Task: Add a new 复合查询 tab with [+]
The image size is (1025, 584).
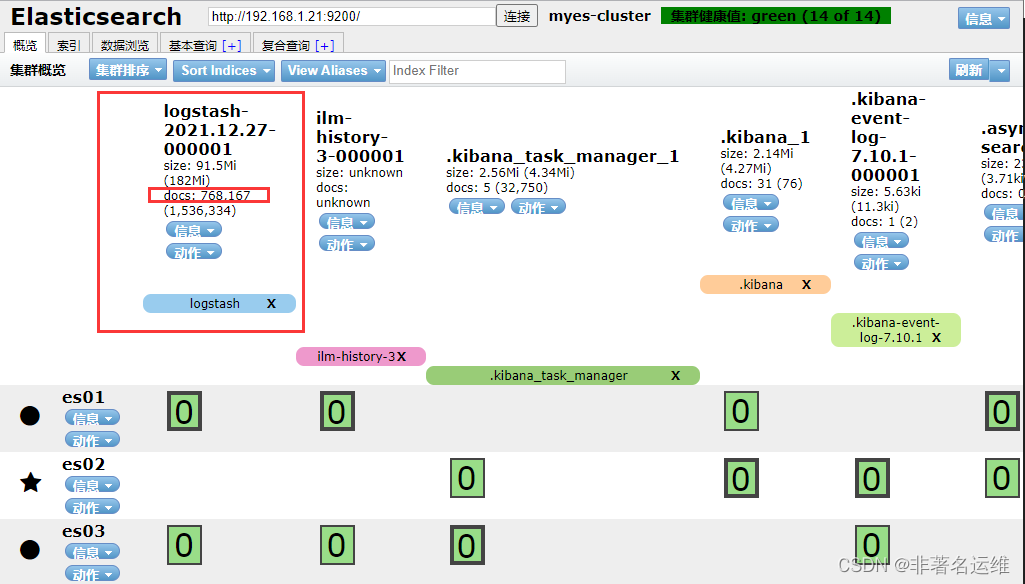Action: tap(325, 45)
